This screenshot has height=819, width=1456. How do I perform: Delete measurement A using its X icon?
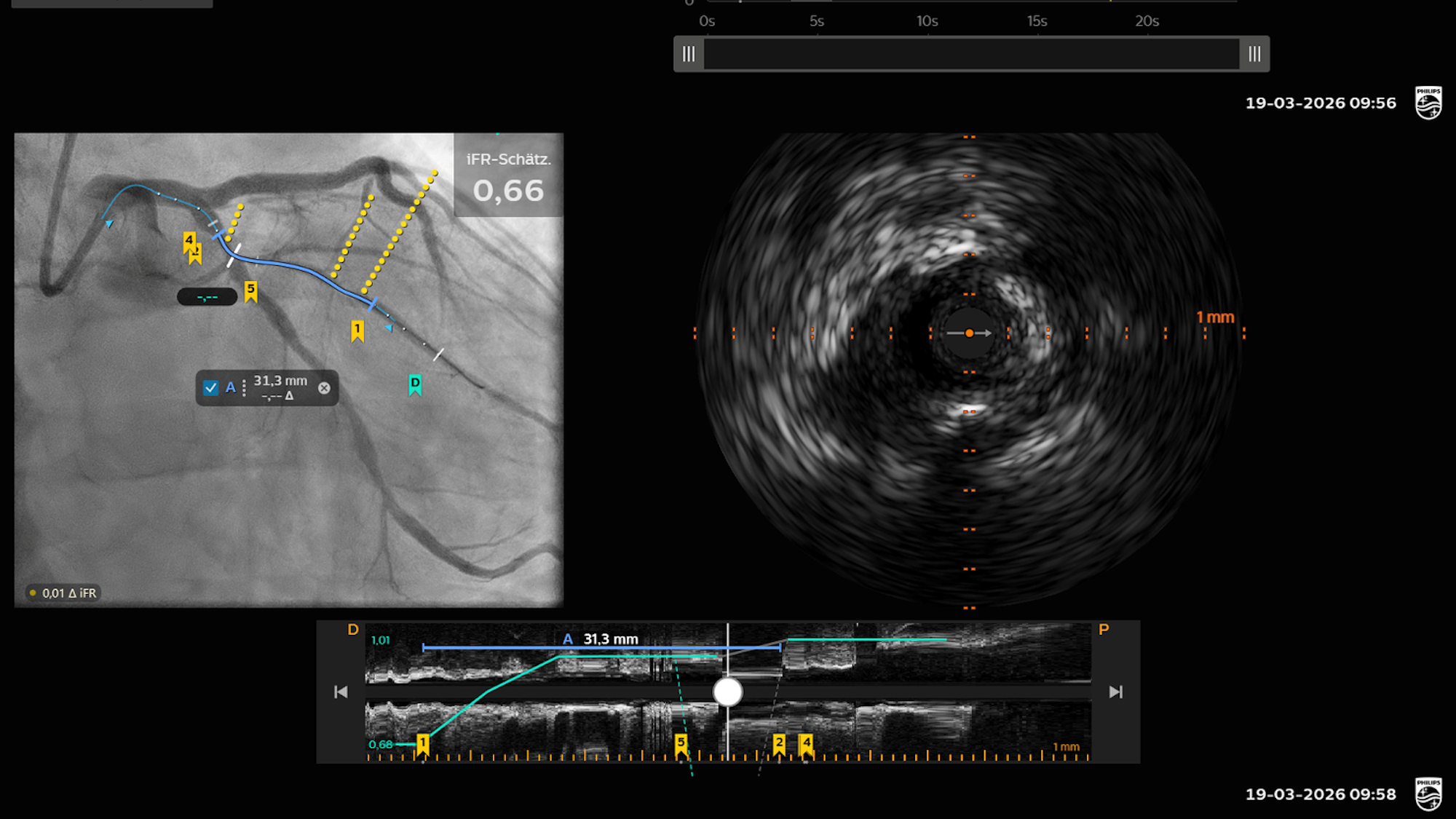coord(325,388)
